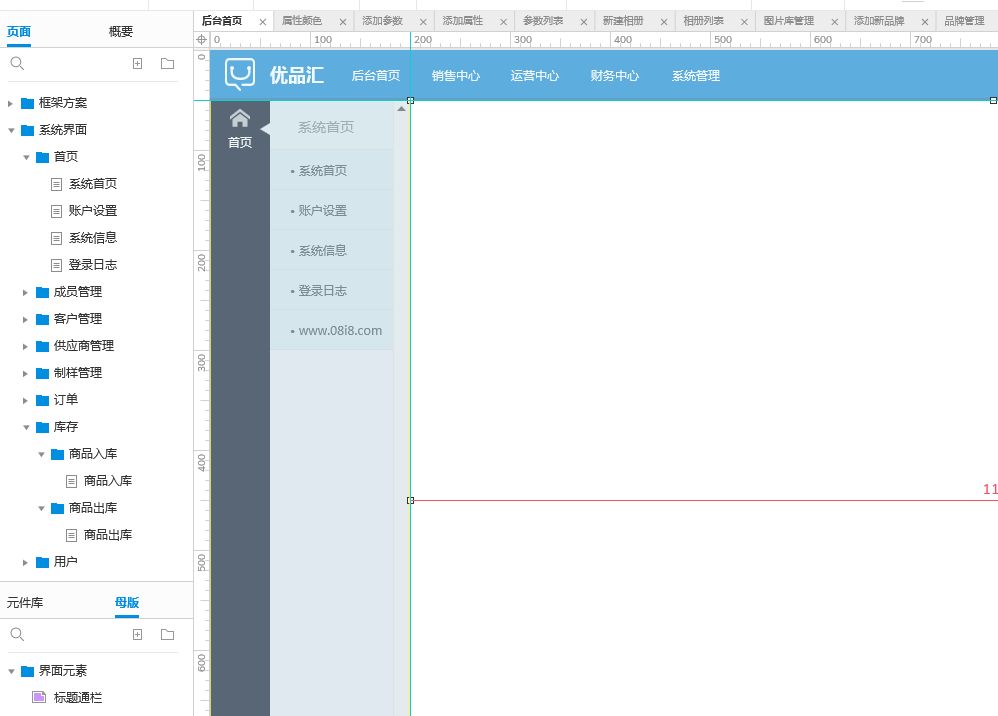Expand the 成员管理 folder
Image resolution: width=998 pixels, height=716 pixels.
coord(25,291)
